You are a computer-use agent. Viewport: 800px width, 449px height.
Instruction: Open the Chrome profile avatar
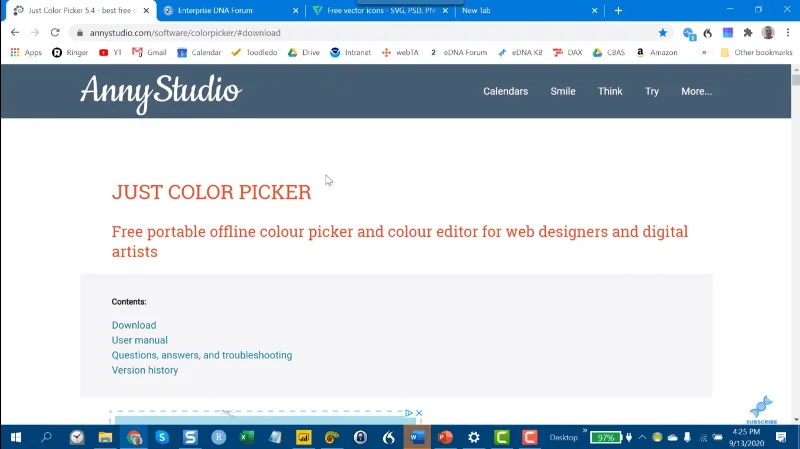point(768,33)
